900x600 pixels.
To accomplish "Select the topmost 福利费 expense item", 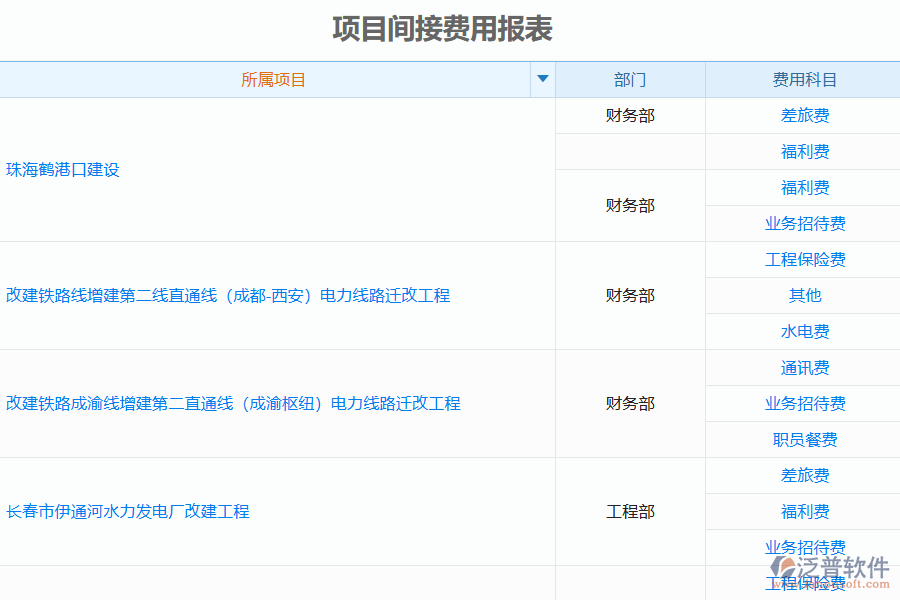I will point(805,151).
